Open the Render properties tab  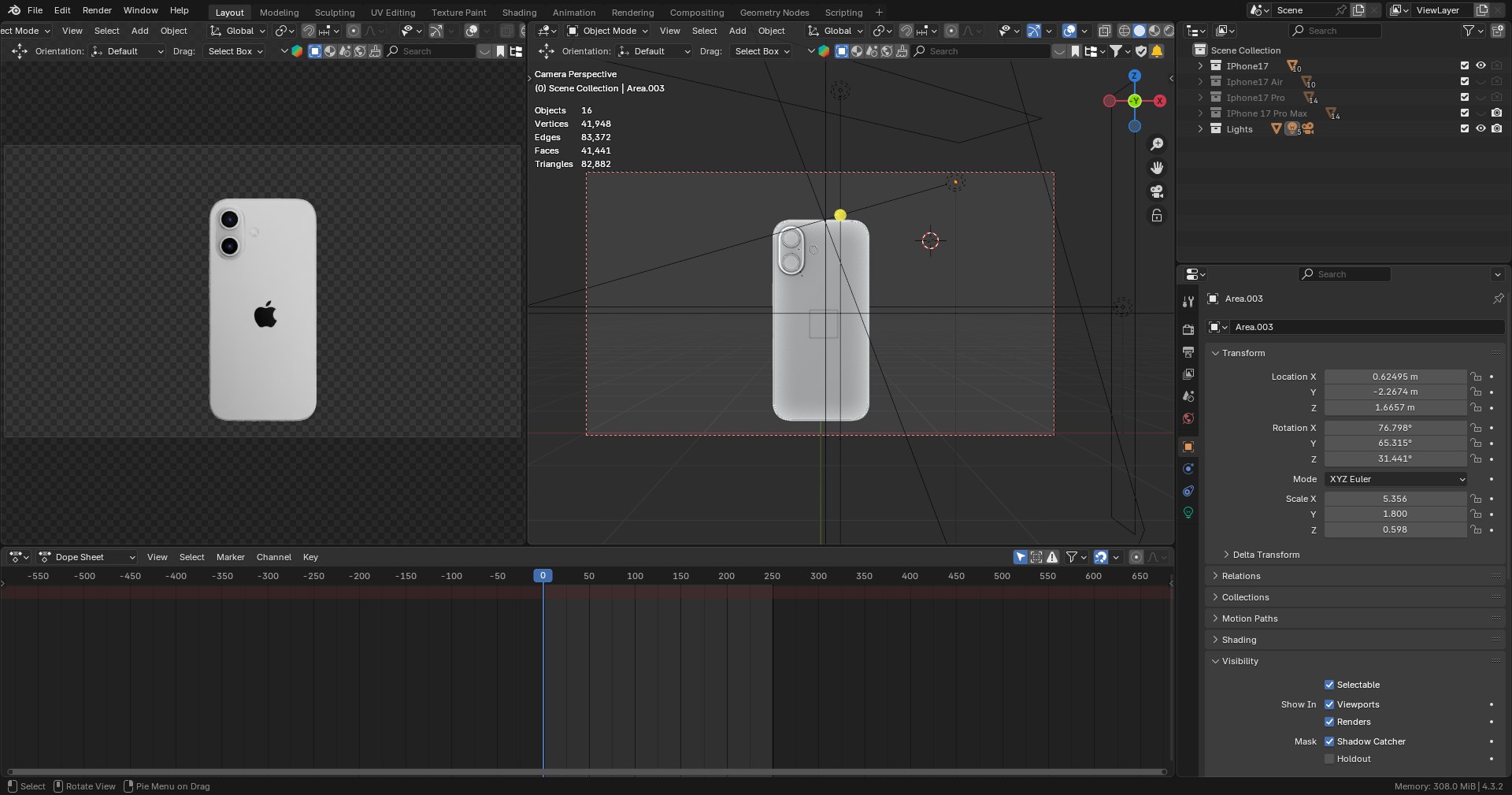[x=1188, y=329]
